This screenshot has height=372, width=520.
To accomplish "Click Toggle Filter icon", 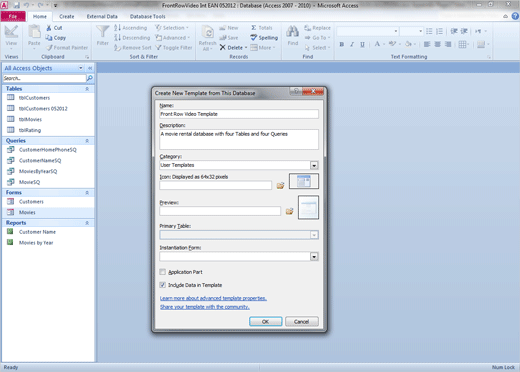I will pyautogui.click(x=158, y=48).
